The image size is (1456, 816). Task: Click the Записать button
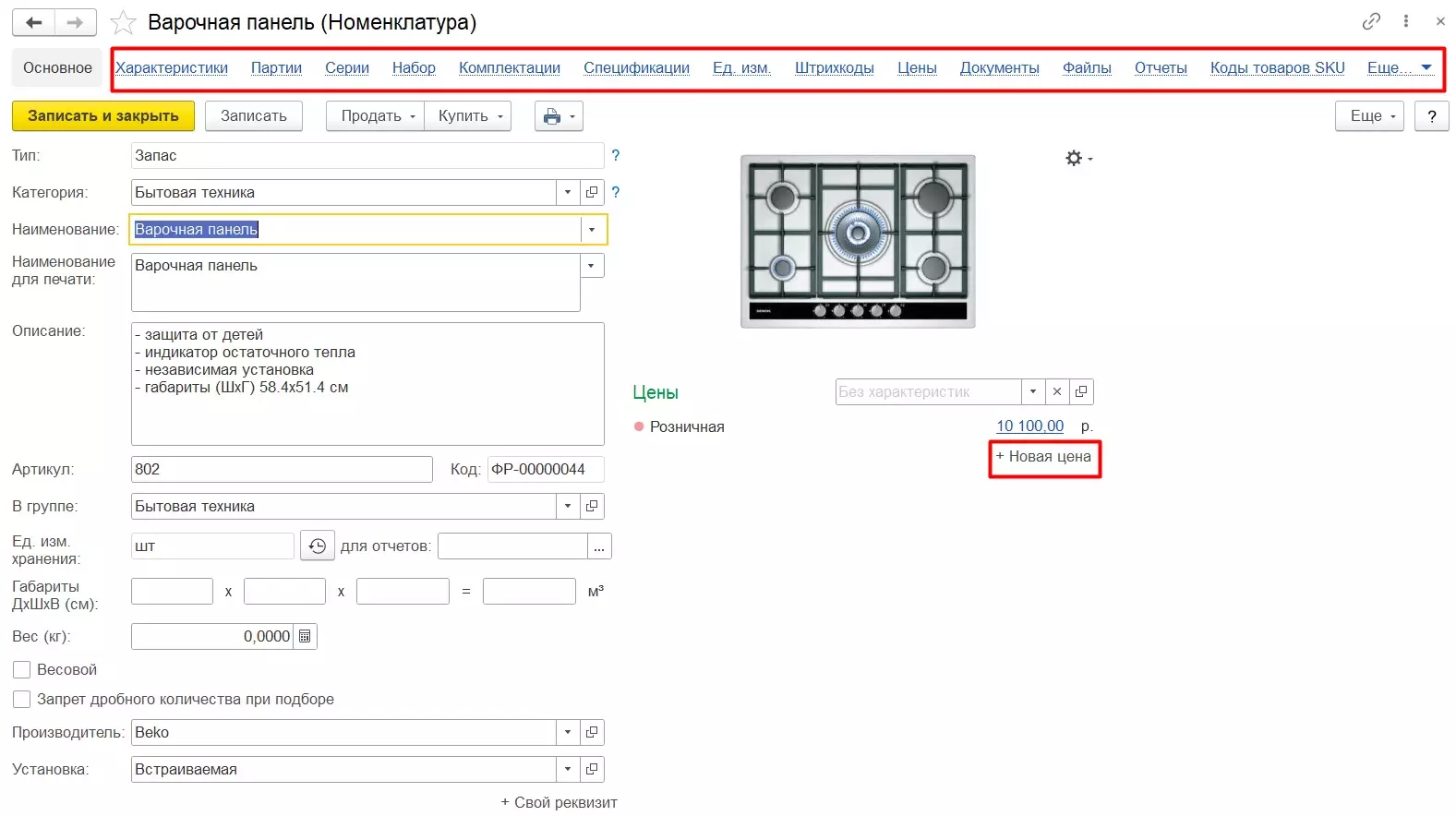point(254,116)
